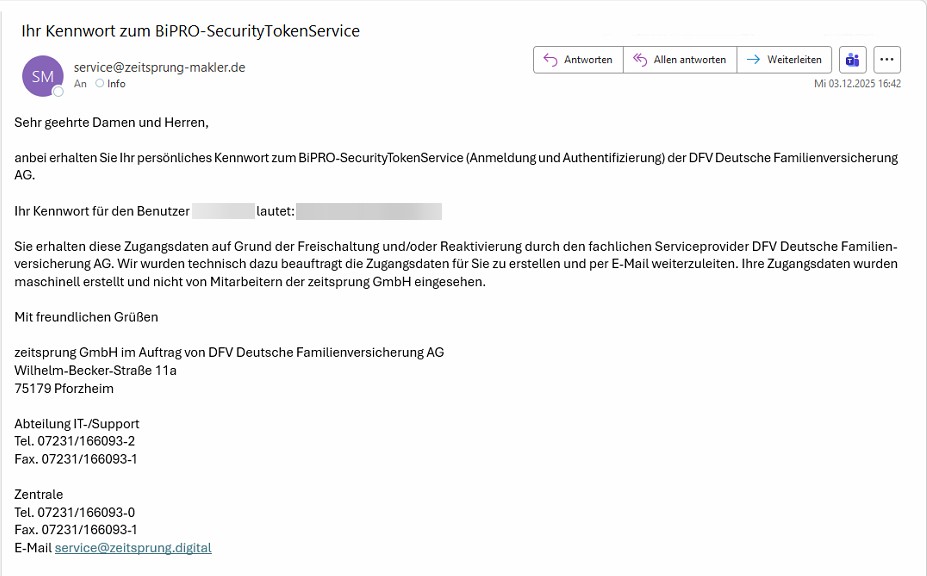Click the email subject line title
The image size is (927, 576).
click(x=190, y=31)
